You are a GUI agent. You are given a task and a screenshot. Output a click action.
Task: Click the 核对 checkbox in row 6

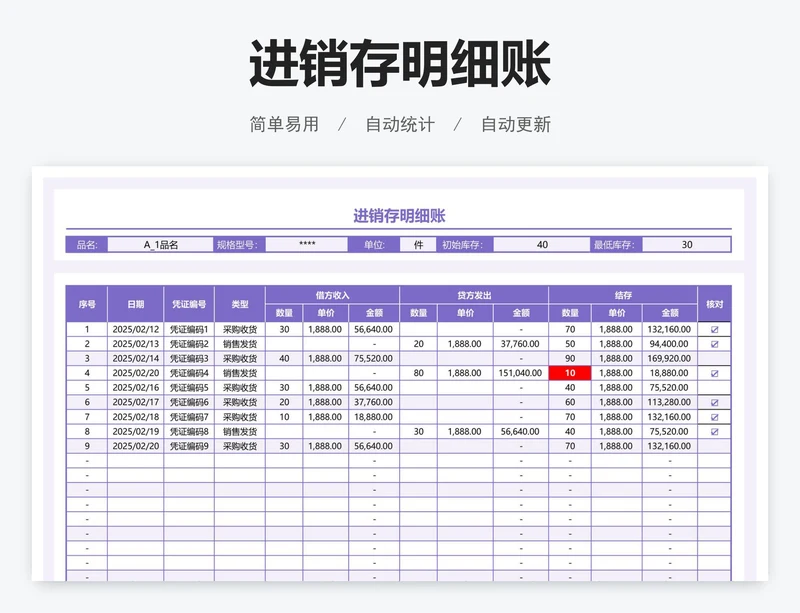coord(714,402)
